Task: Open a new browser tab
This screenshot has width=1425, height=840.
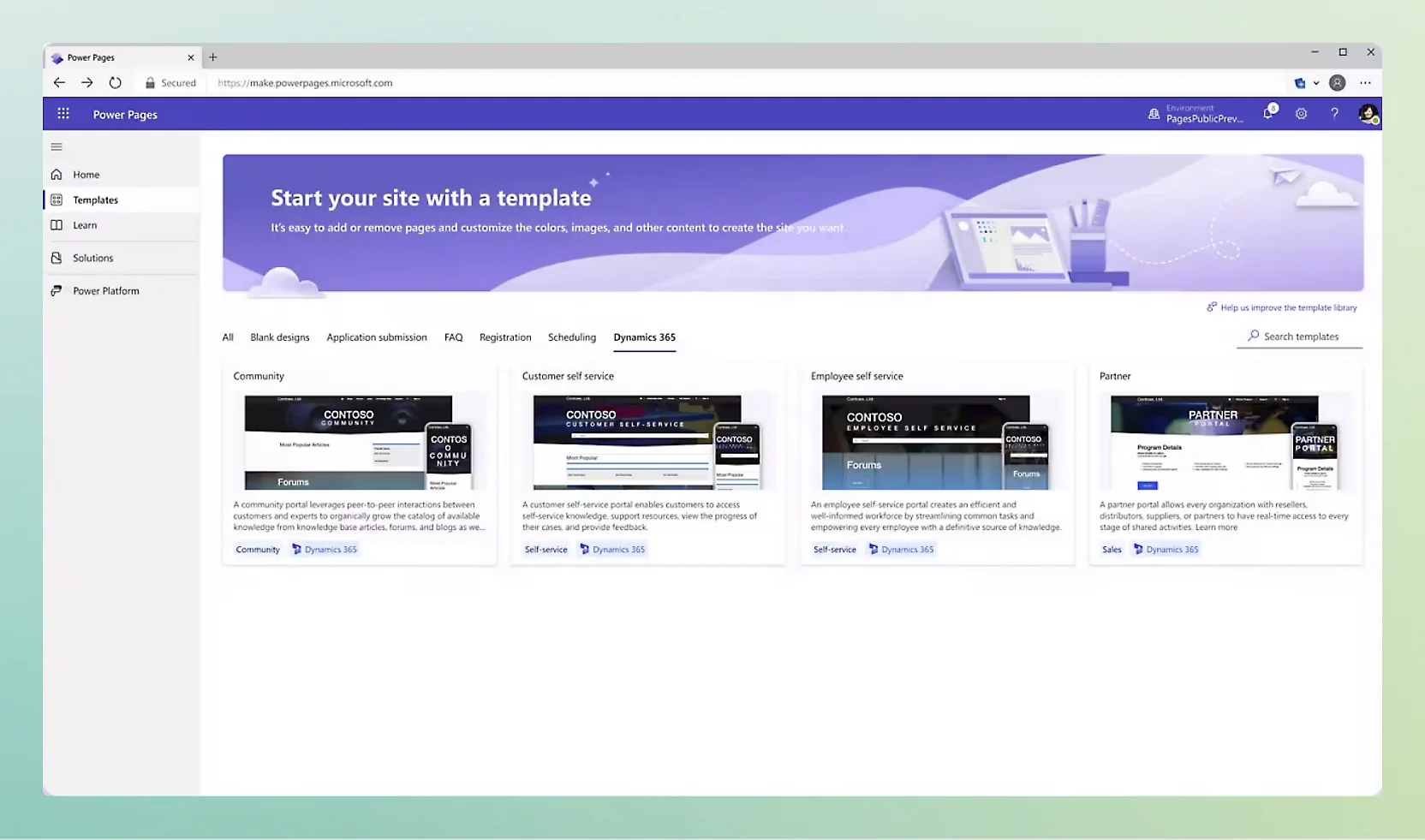Action: coord(213,57)
